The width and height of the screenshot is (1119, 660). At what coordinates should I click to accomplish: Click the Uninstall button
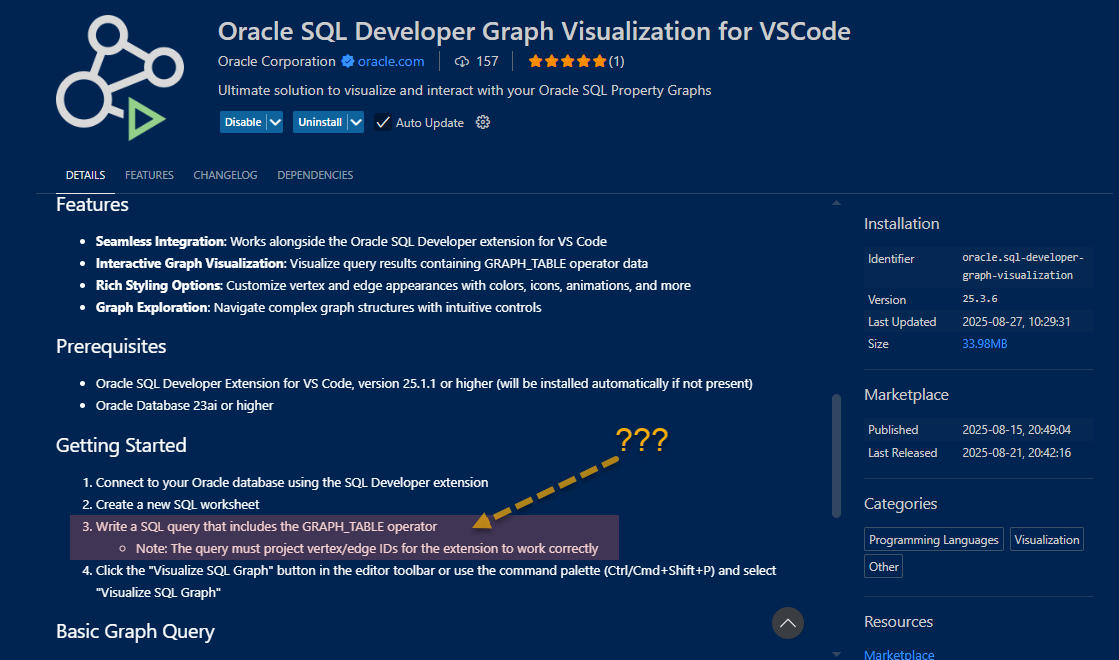[320, 122]
